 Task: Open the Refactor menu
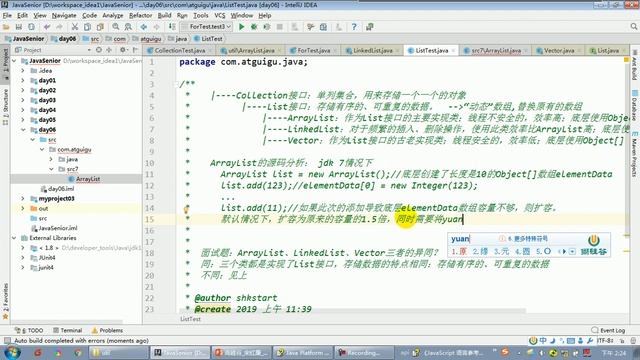140,16
